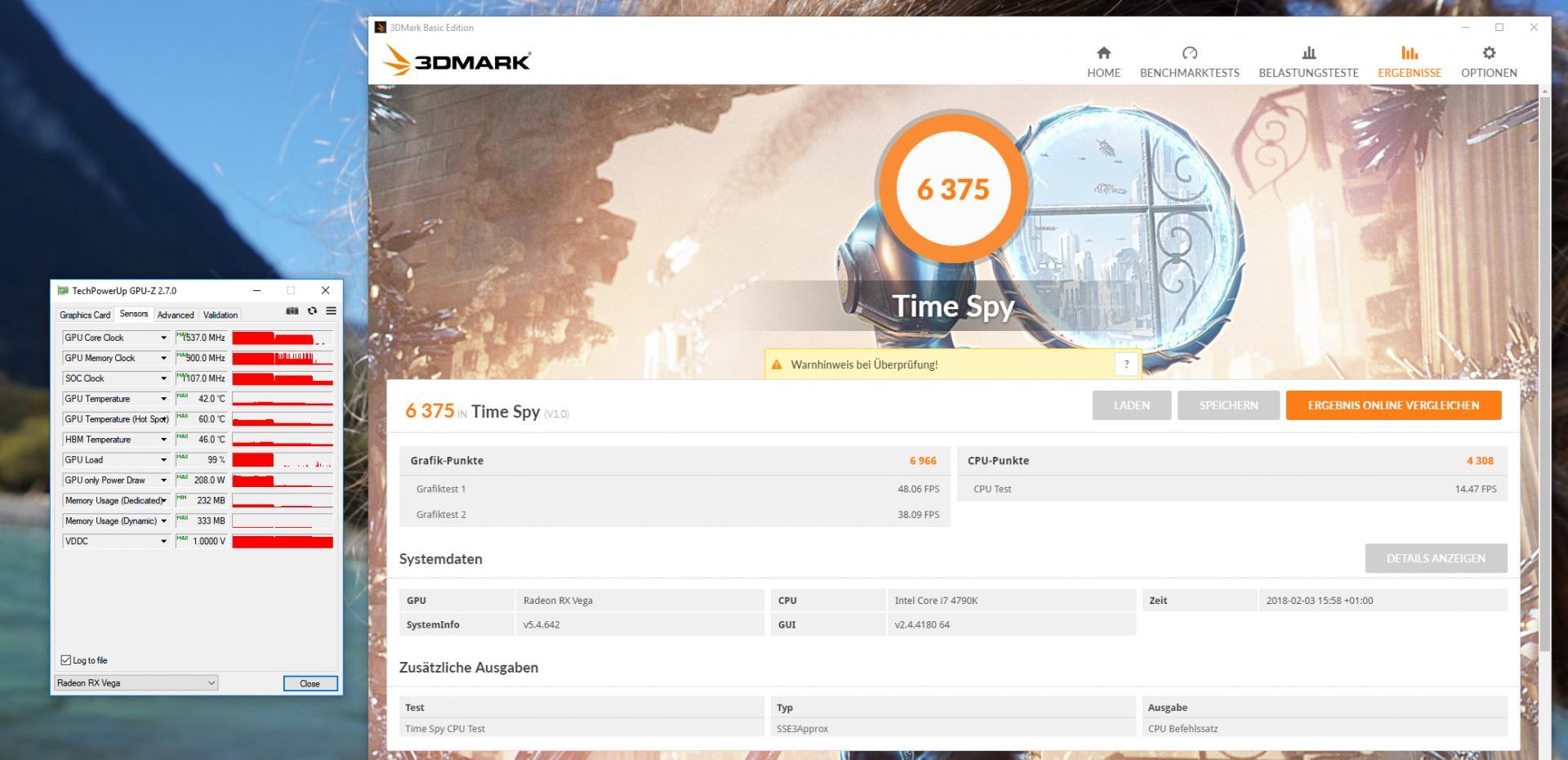
Task: Click GPU Memory Clock history graph
Action: click(x=283, y=358)
